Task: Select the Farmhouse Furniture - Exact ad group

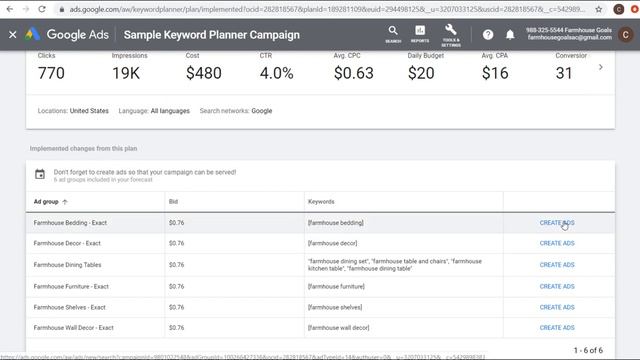Action: coord(71,287)
